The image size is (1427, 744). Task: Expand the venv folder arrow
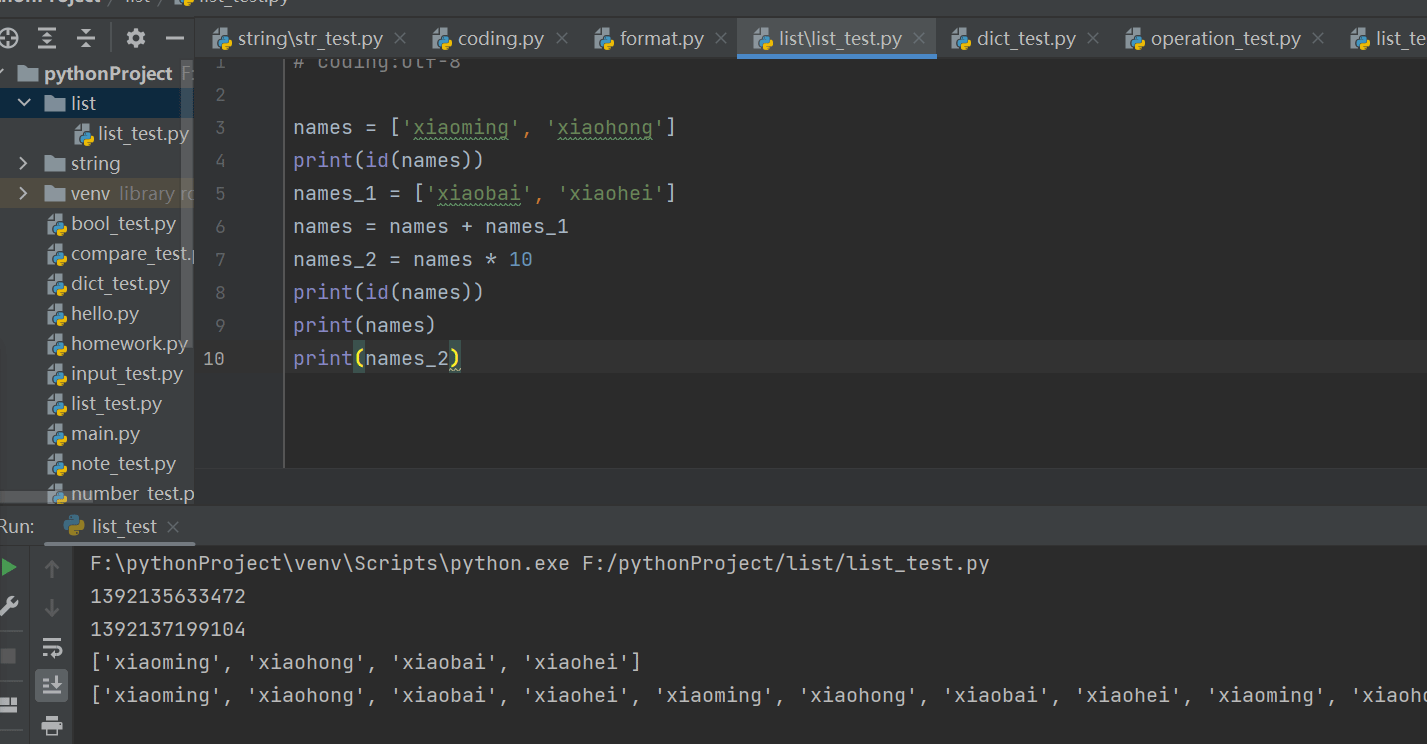(25, 193)
